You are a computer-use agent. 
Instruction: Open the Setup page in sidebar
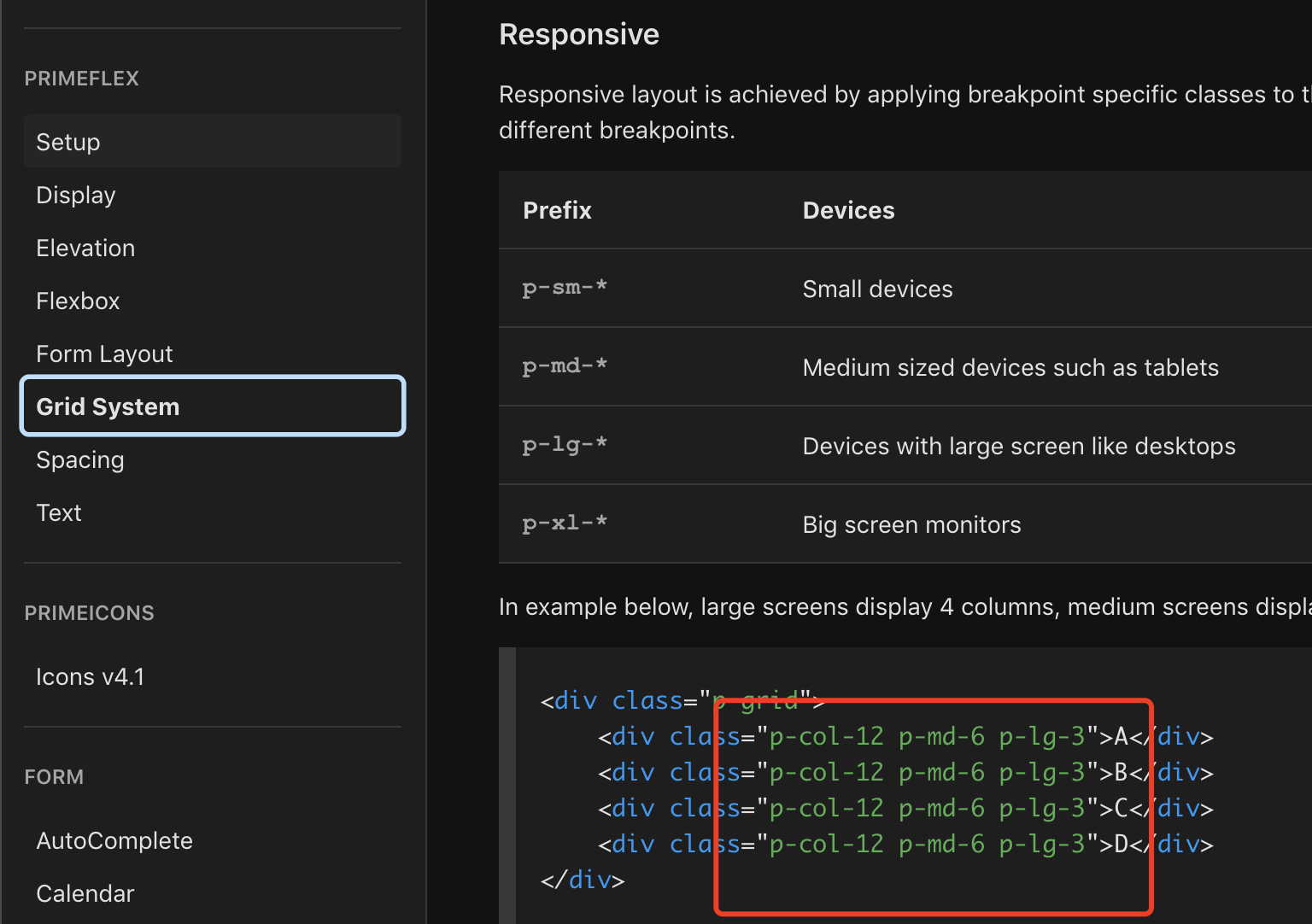[x=68, y=142]
